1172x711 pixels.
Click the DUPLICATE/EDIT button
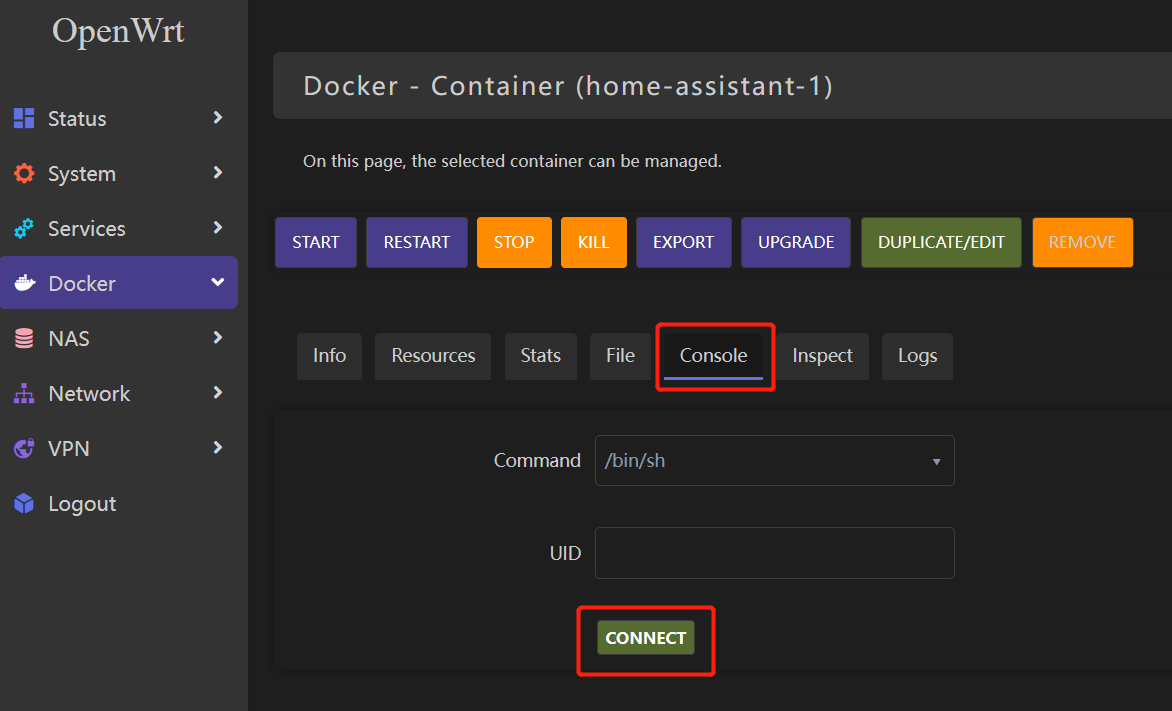[941, 243]
